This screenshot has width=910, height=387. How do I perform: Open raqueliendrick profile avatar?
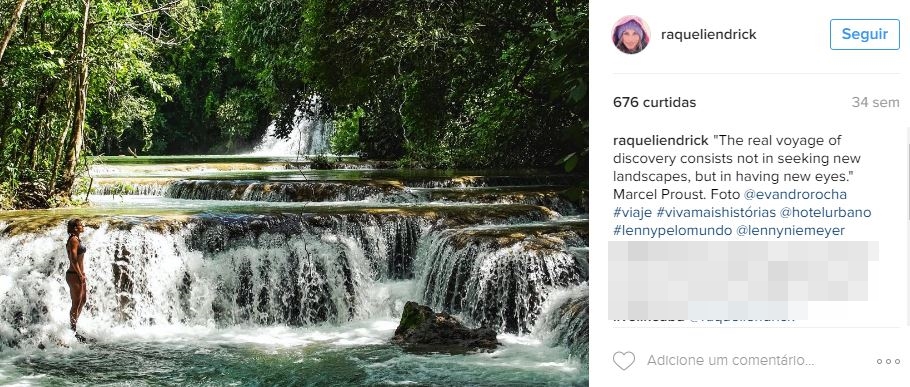pos(631,35)
